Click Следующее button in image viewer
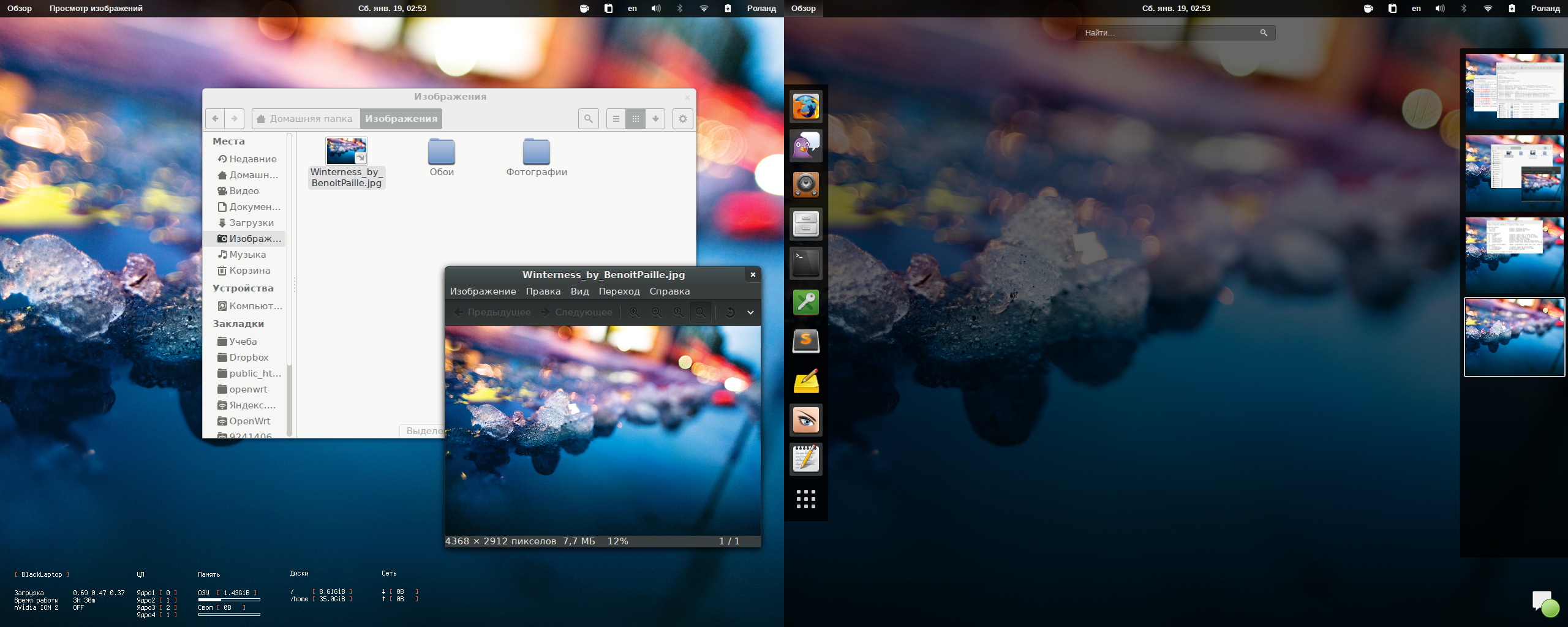This screenshot has height=627, width=1568. click(x=576, y=312)
